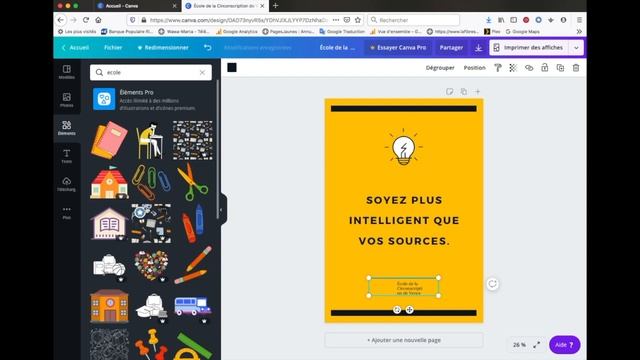Open the 26 % zoom level control
640x360 pixels.
(x=519, y=345)
